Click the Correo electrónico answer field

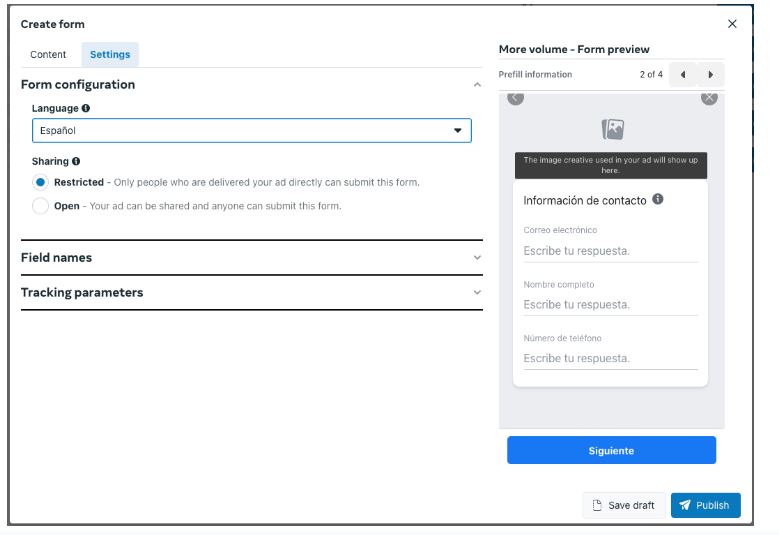coord(611,251)
